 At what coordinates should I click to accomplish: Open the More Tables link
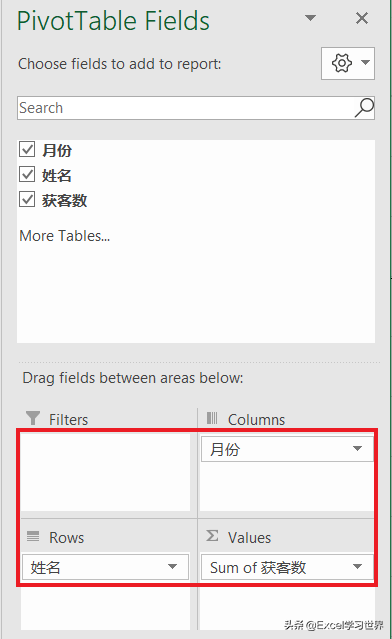(x=65, y=236)
